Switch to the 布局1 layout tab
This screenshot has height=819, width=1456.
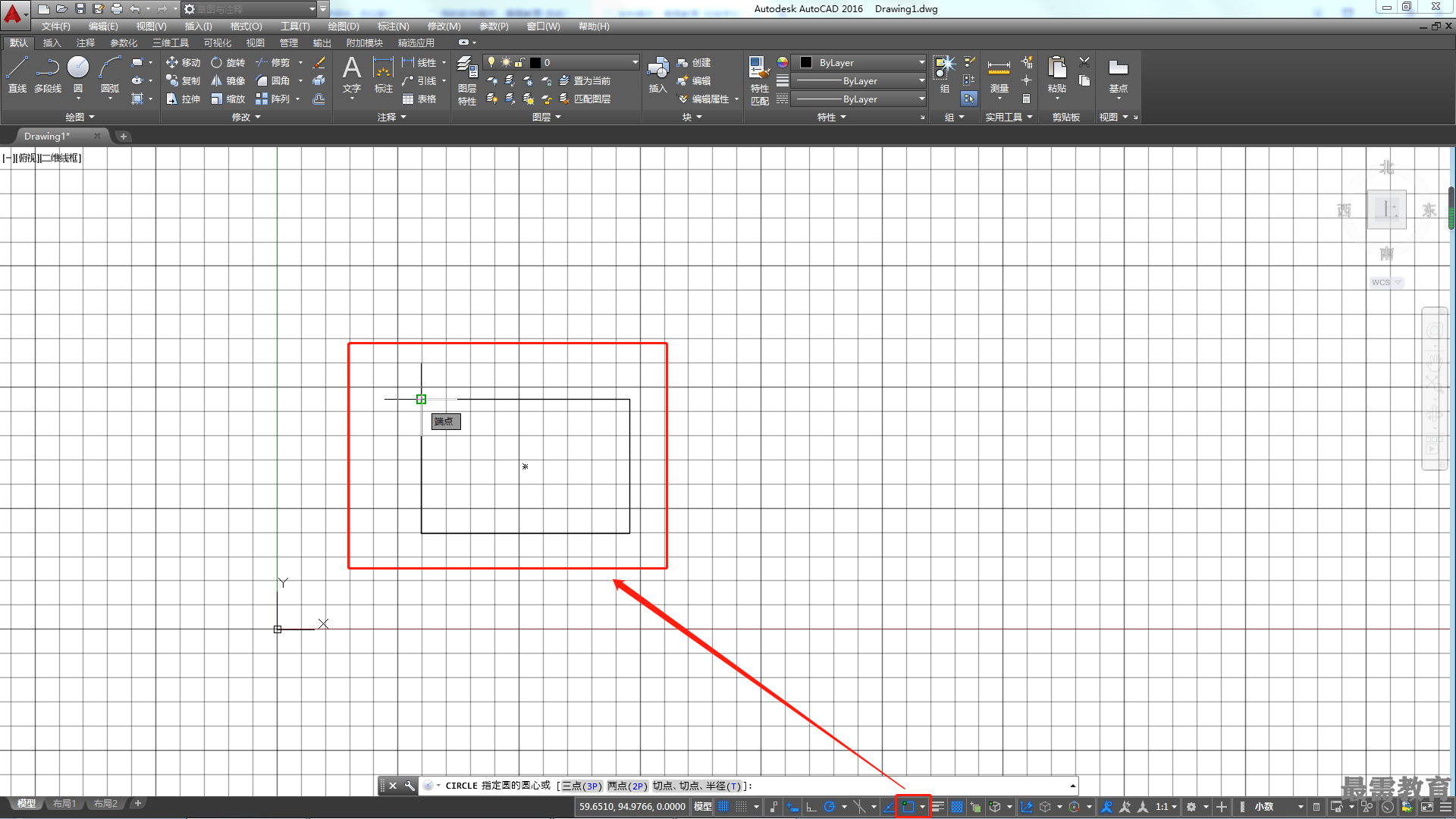64,804
